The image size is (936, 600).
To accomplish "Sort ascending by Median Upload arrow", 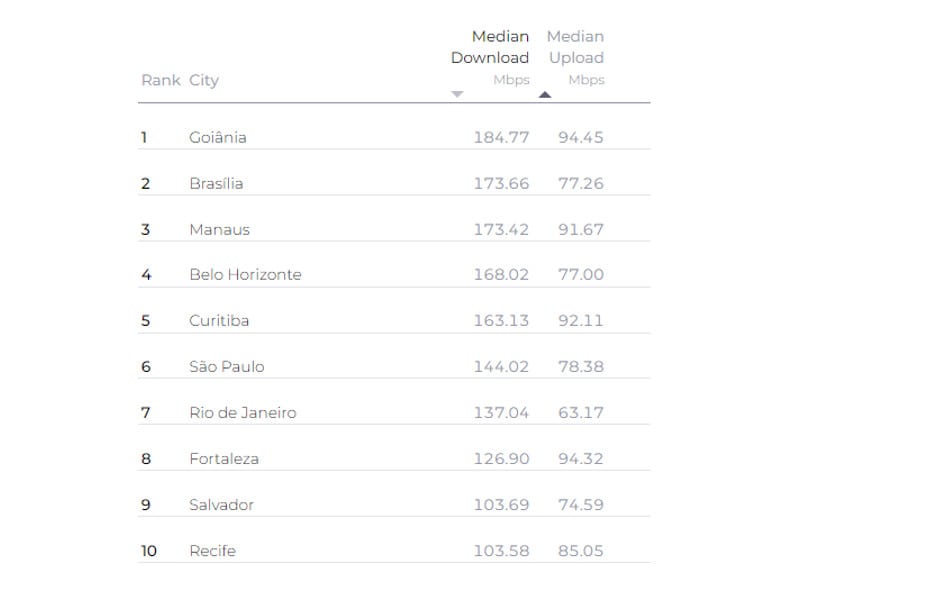I will tap(545, 94).
